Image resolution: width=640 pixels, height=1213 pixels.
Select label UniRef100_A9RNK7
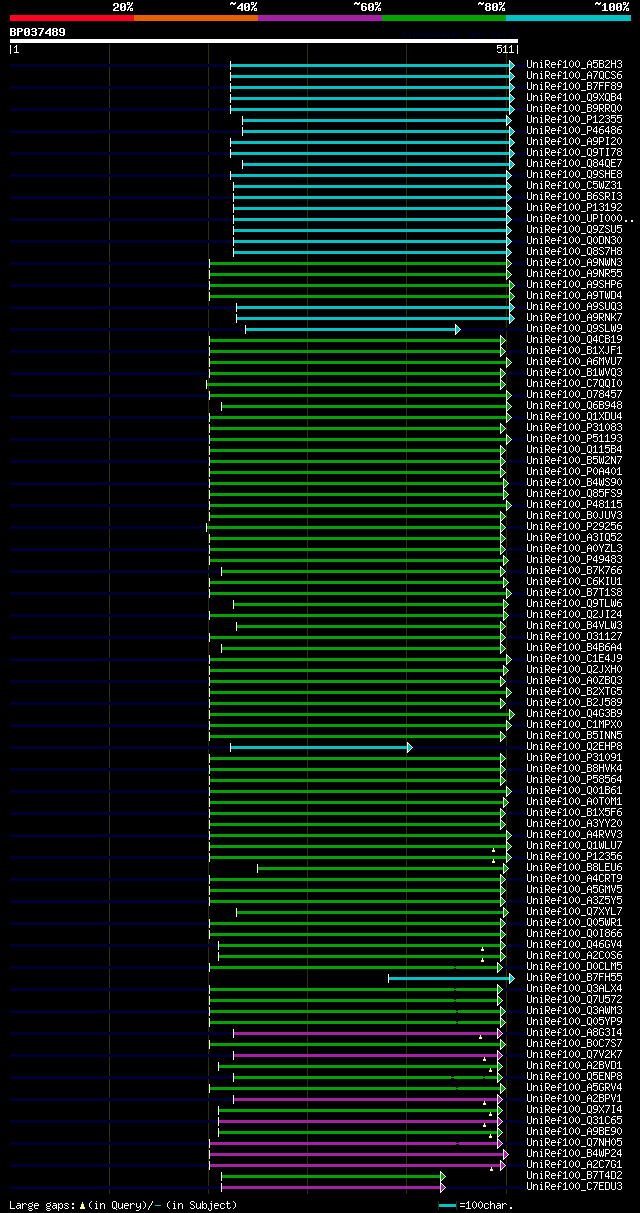(574, 318)
